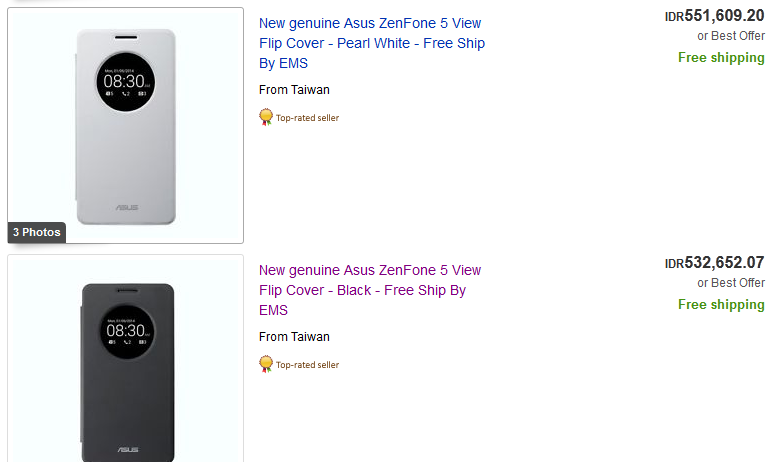Click 'From Taiwan' on the Pearl White listing
Image resolution: width=777 pixels, height=462 pixels.
294,90
